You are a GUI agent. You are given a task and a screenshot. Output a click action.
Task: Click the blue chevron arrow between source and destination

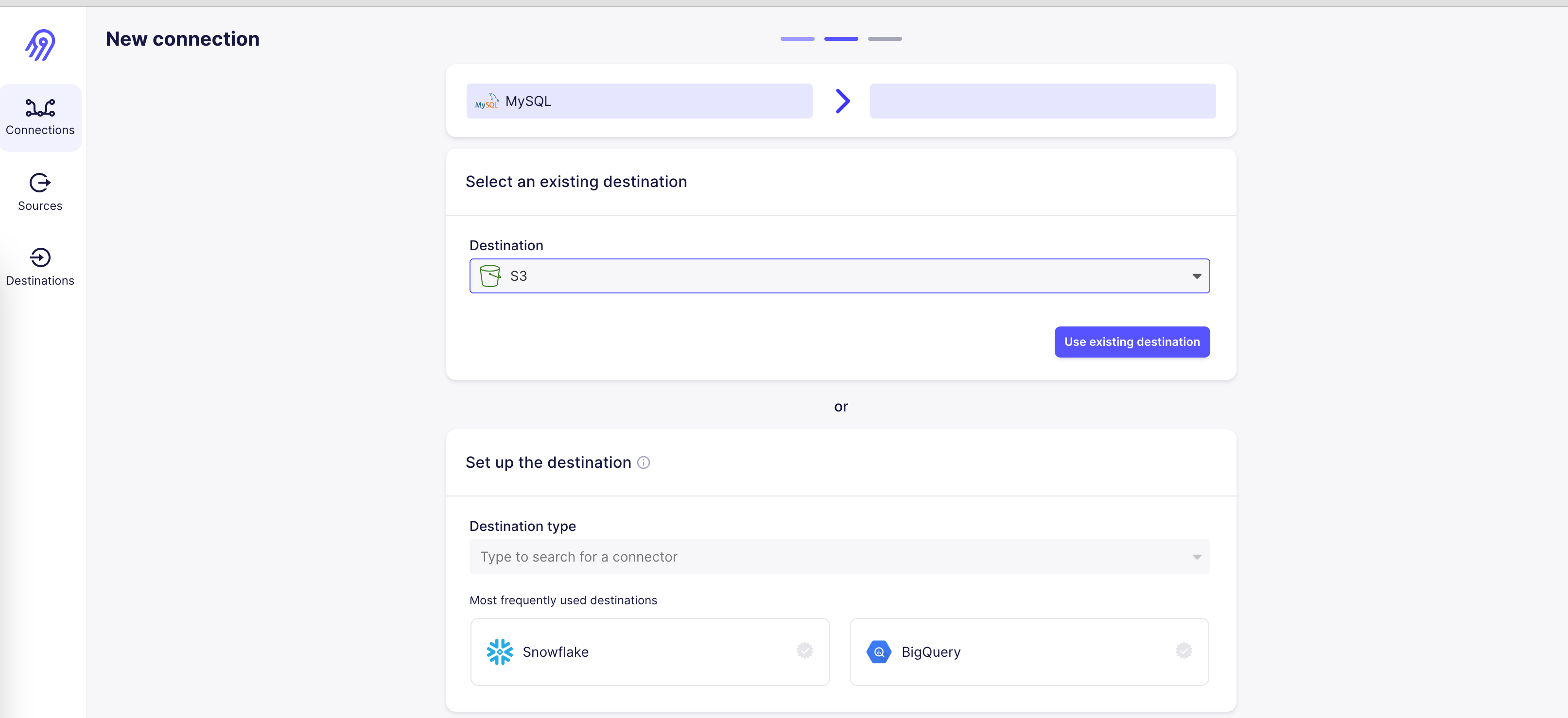842,101
